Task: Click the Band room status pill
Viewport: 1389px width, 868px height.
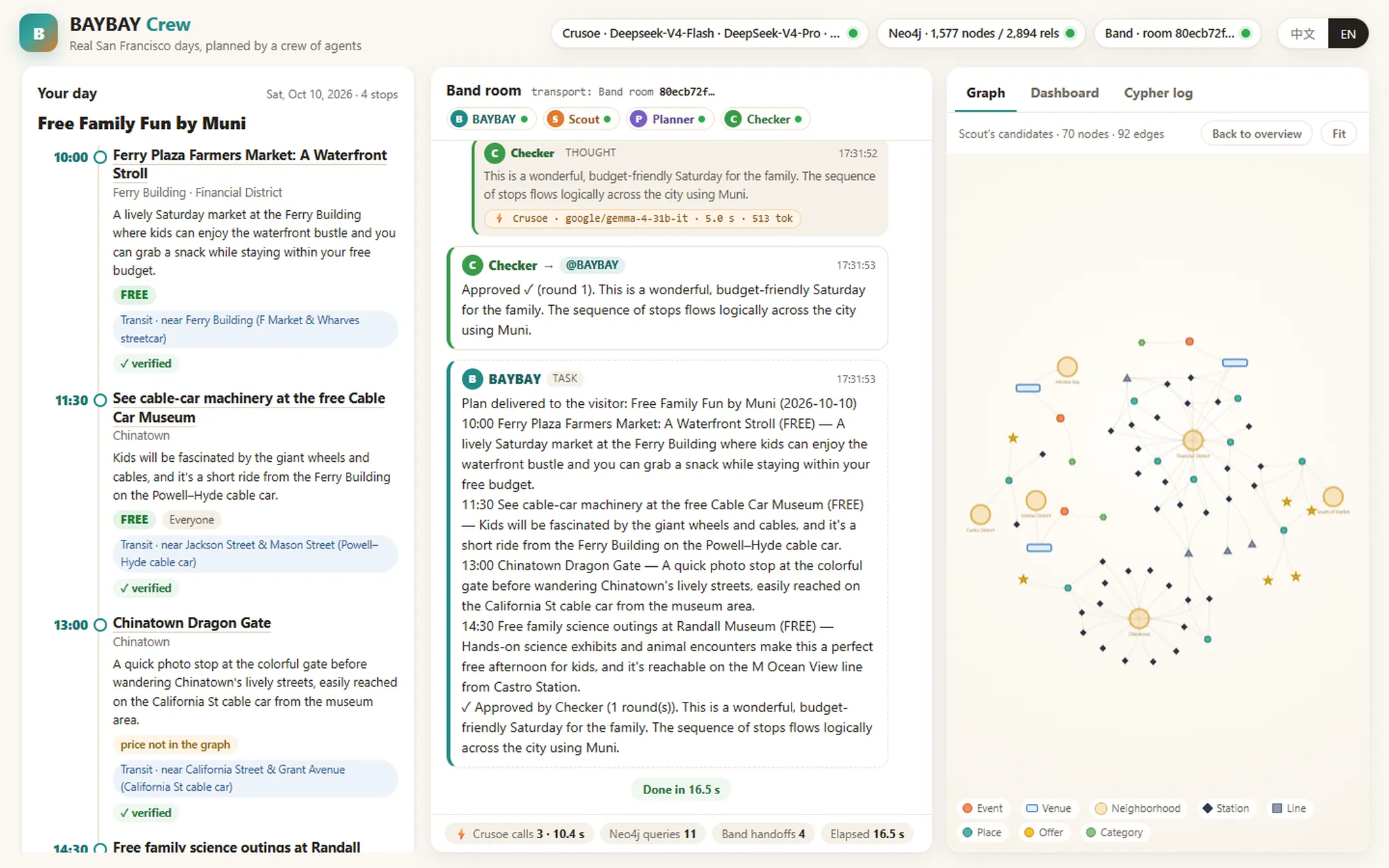Action: [1177, 33]
